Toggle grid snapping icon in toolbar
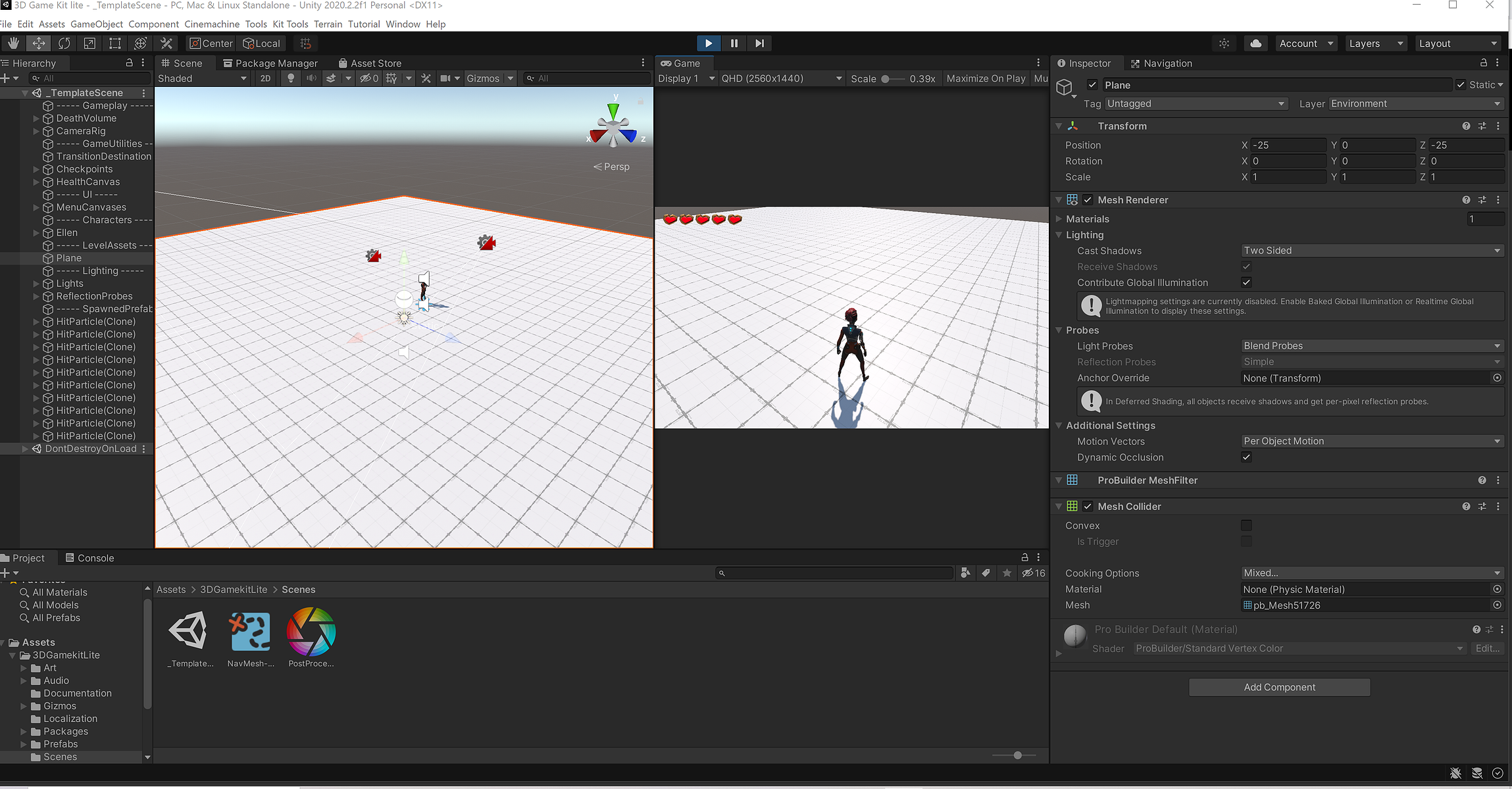Viewport: 1512px width, 789px height. click(305, 43)
